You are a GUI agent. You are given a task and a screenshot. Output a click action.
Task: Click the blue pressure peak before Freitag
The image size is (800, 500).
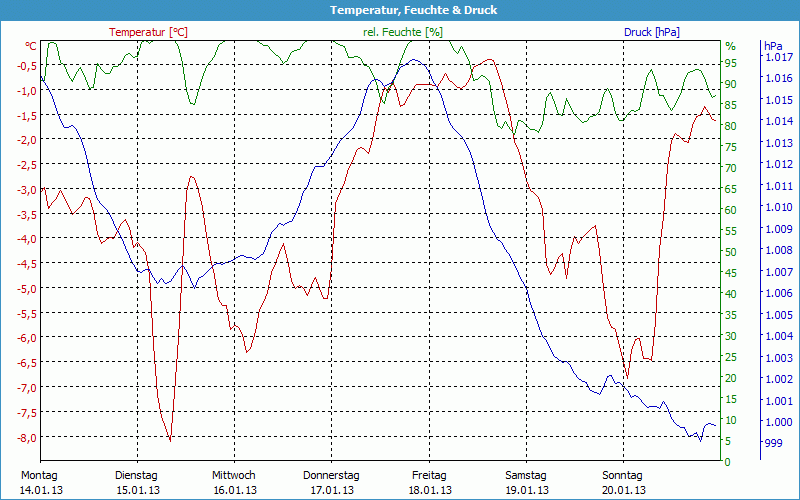pos(413,60)
